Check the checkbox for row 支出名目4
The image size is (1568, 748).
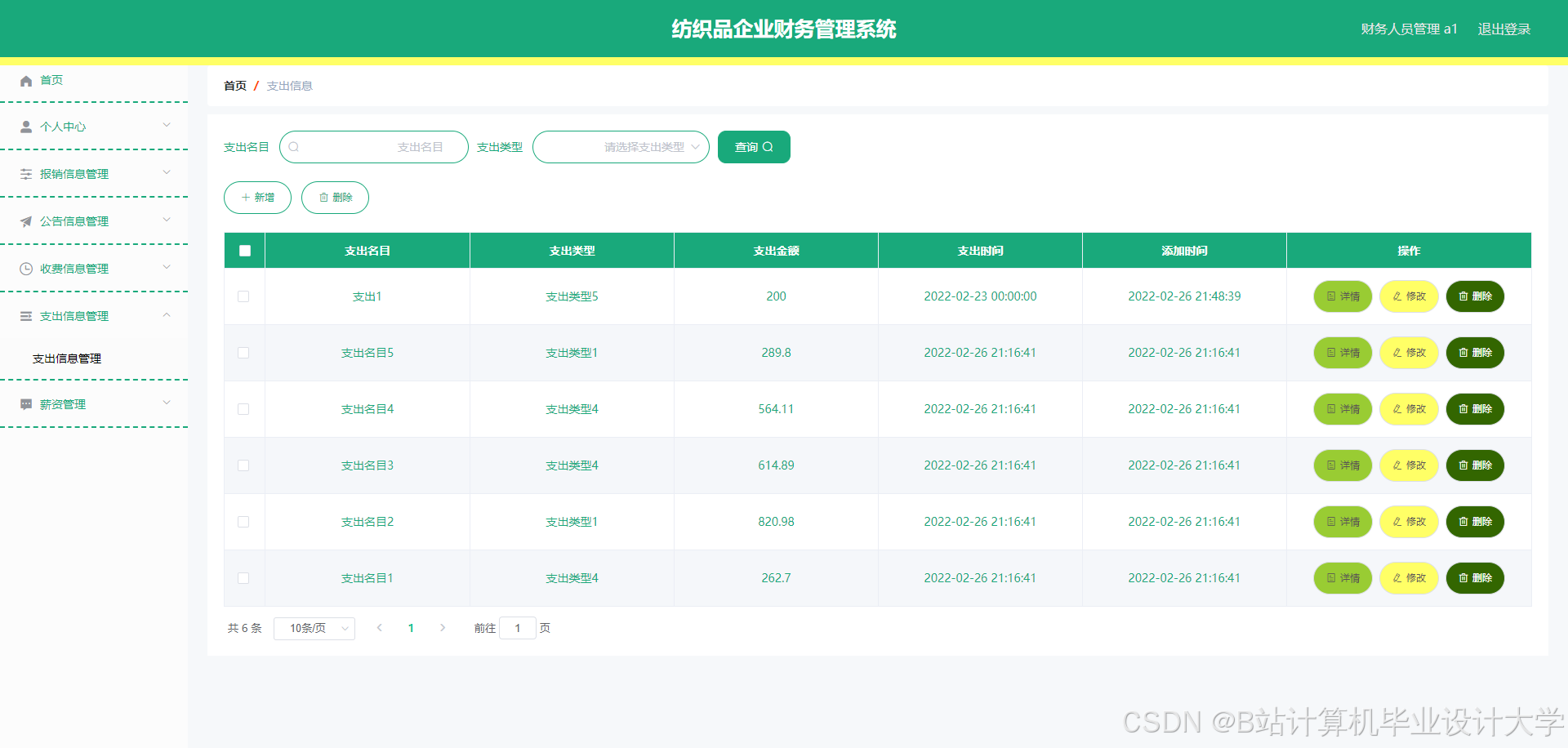243,409
